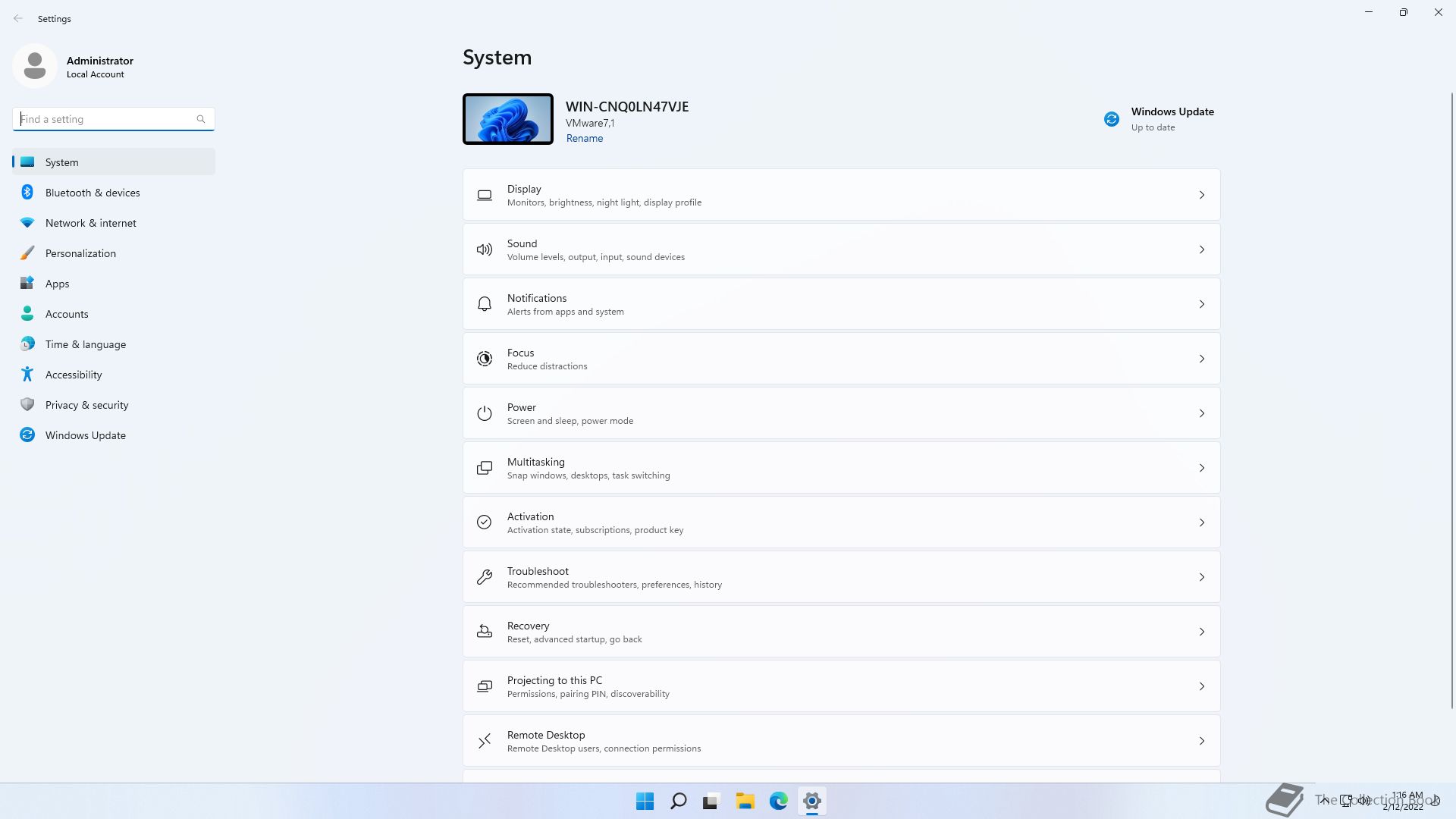Click the Focus icon
The image size is (1456, 819).
[485, 359]
